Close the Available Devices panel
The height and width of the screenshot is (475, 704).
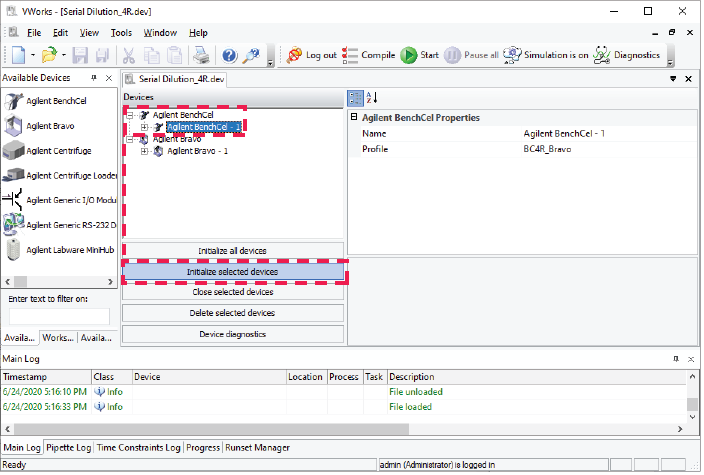109,78
